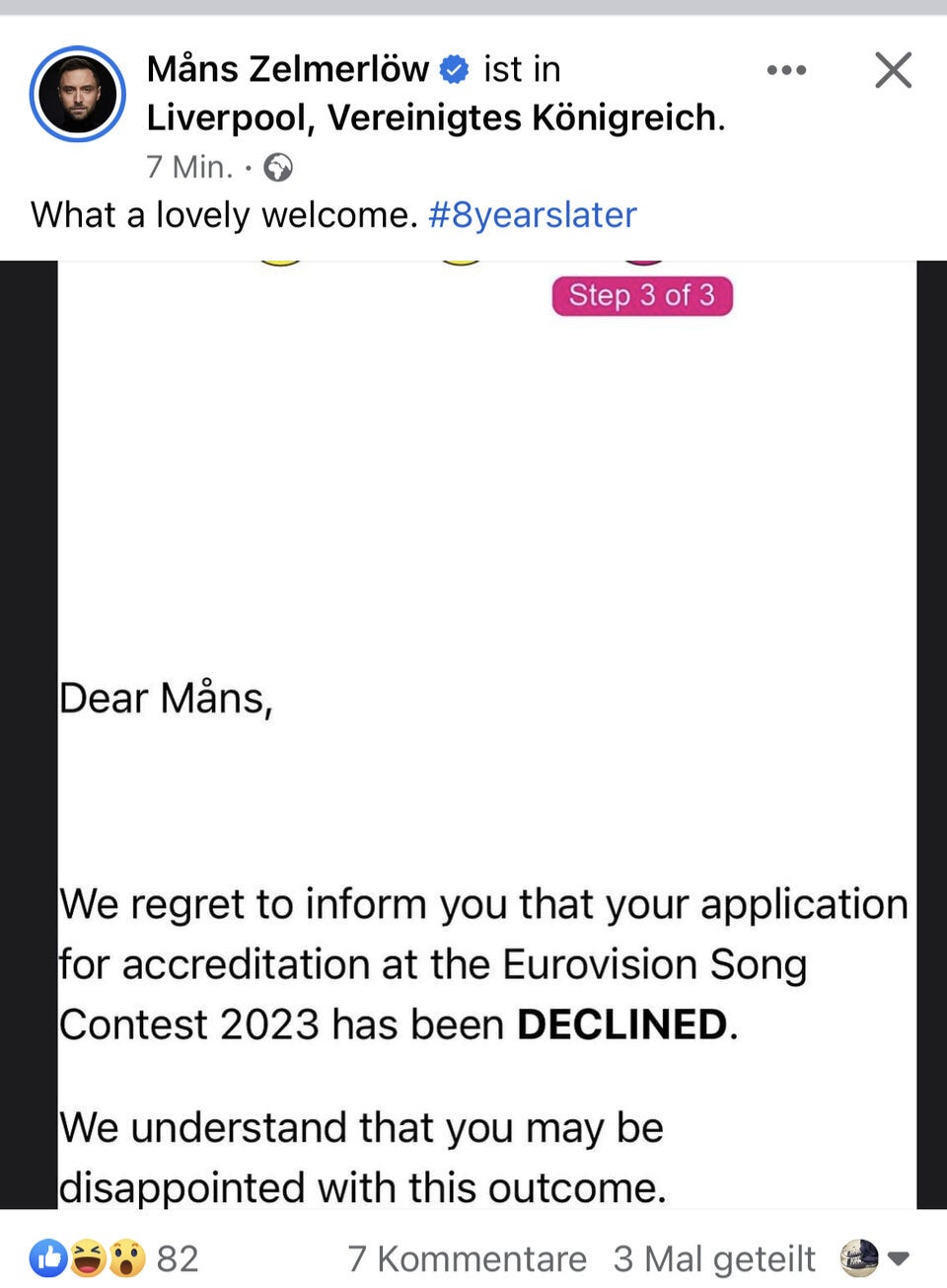Tap the laughing Haha reaction emoji

coord(88,1258)
